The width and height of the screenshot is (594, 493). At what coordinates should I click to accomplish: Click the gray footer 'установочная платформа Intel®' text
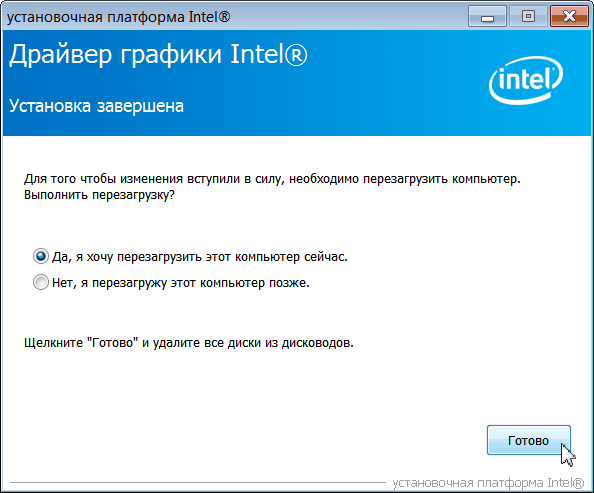488,483
